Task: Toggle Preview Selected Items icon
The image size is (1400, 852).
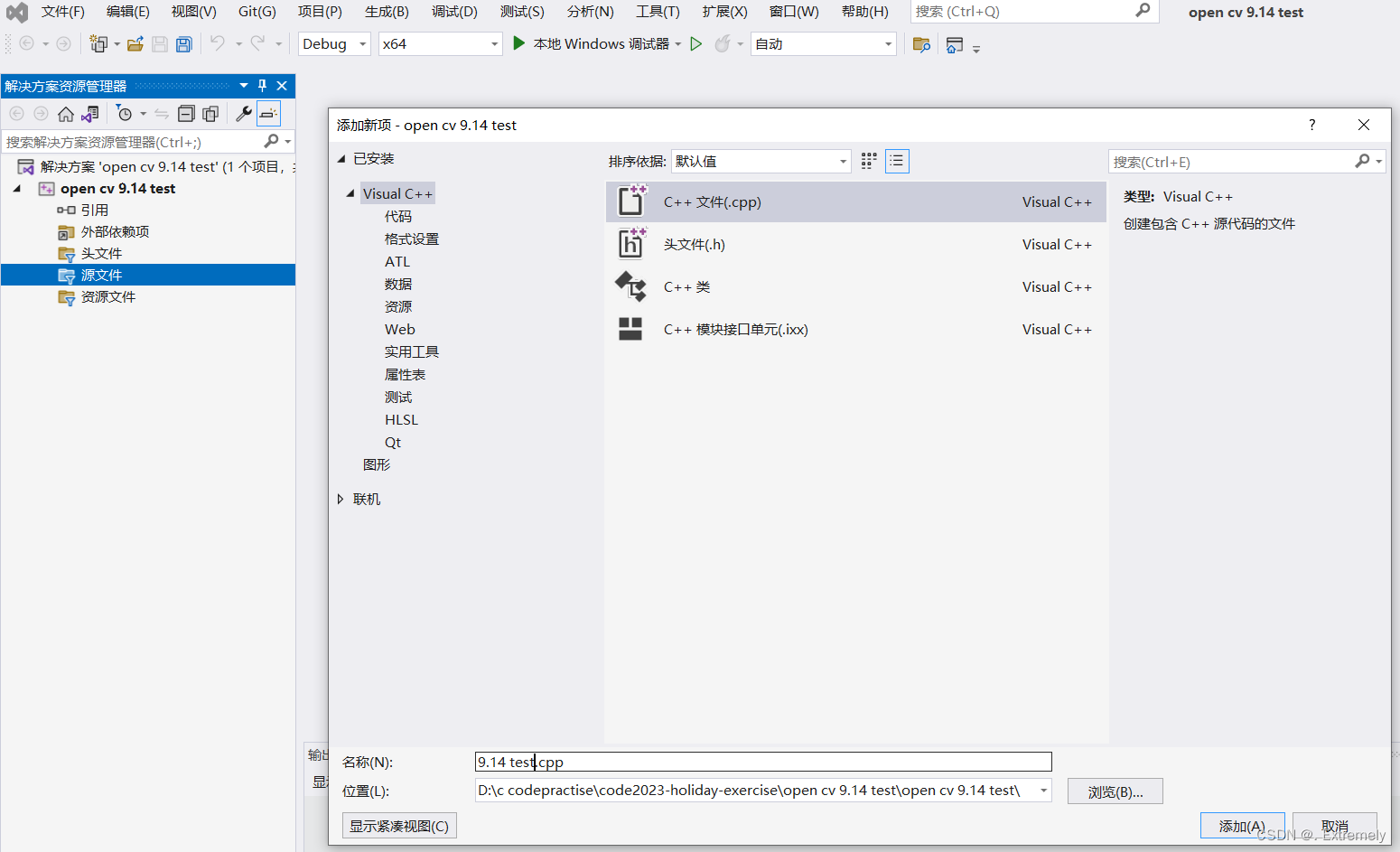Action: coord(268,114)
